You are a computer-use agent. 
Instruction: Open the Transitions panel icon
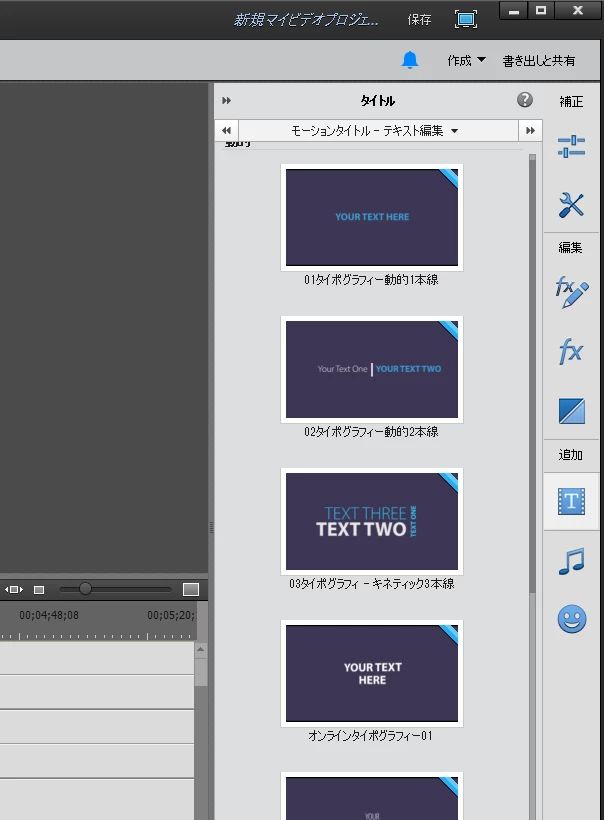coord(572,411)
